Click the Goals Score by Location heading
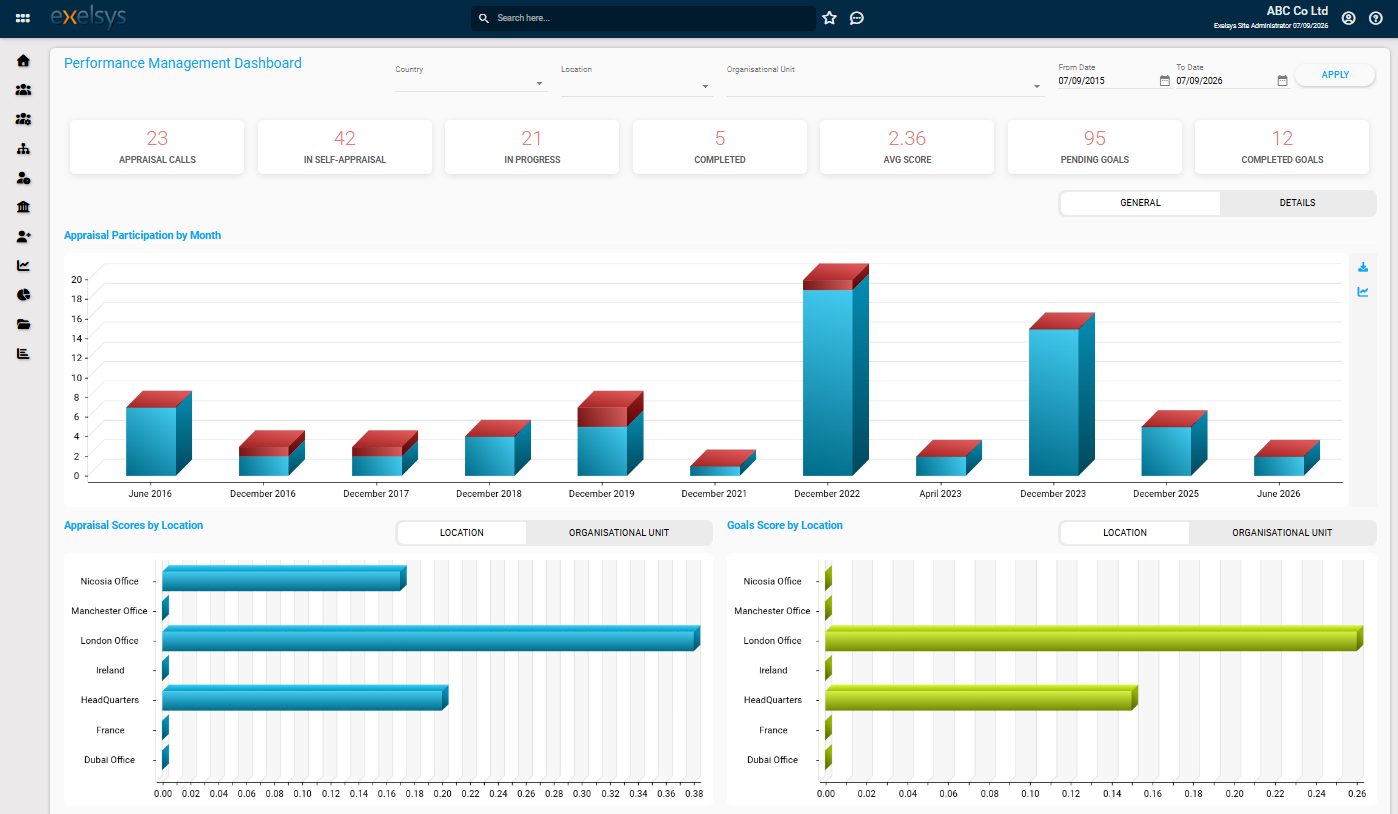 coord(785,525)
